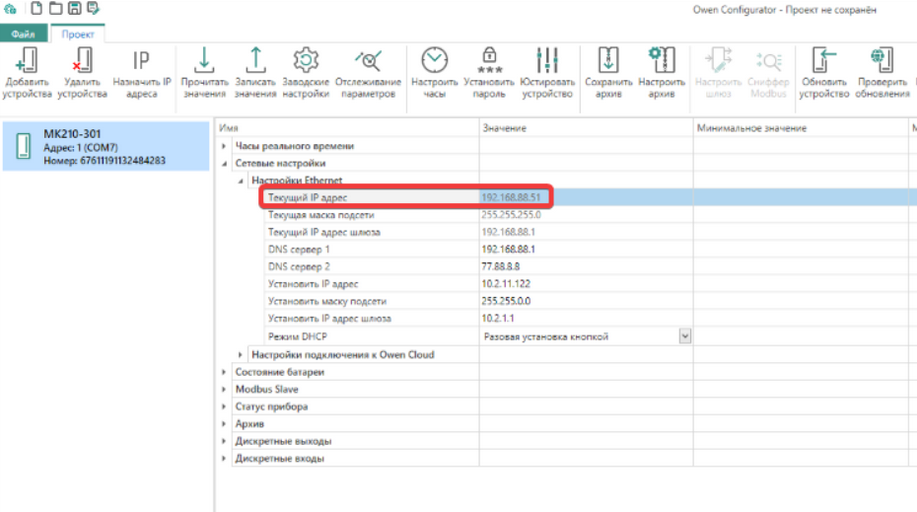Expand Состояние батареи node

pos(224,372)
